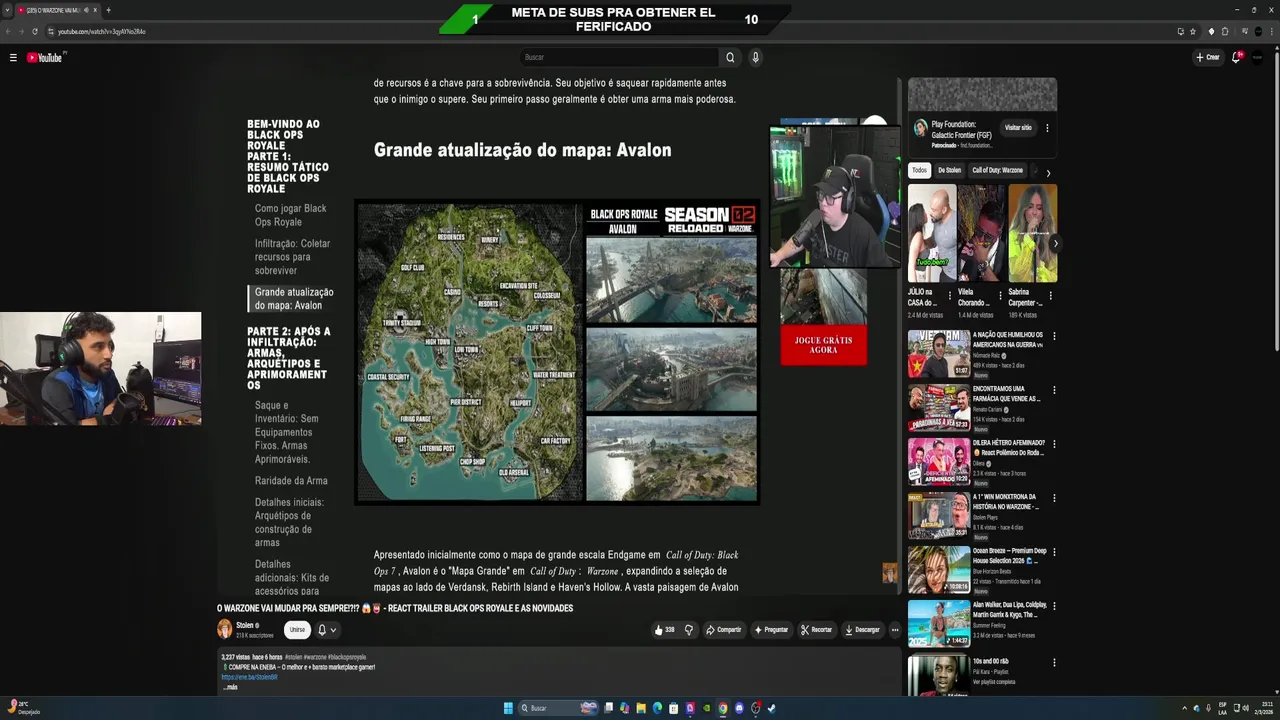Open options for ENCONTRAMOS UMA FARMÁCIA video
Screen dimensions: 1280x720
click(x=1054, y=390)
